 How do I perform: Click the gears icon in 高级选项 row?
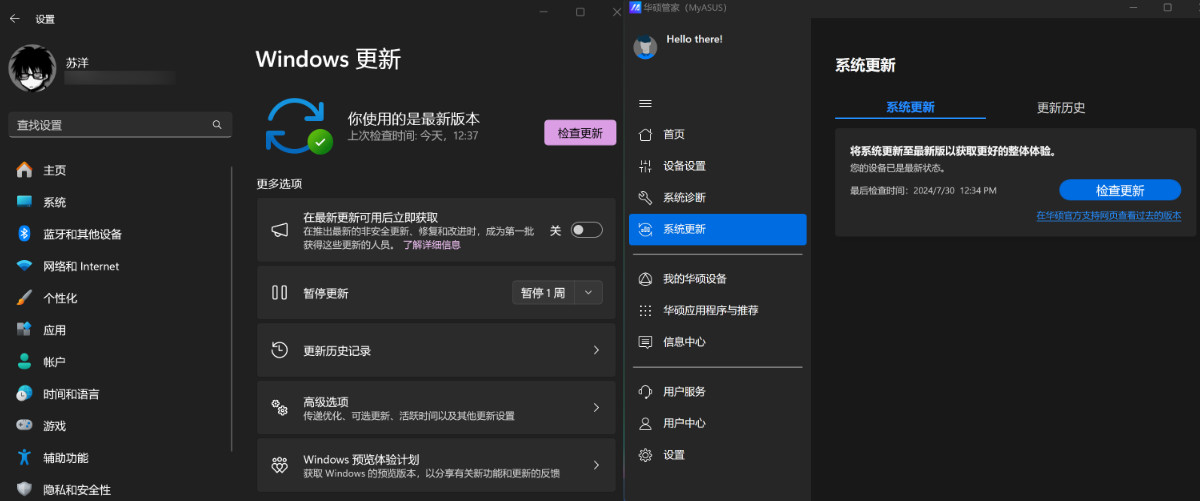coord(281,408)
